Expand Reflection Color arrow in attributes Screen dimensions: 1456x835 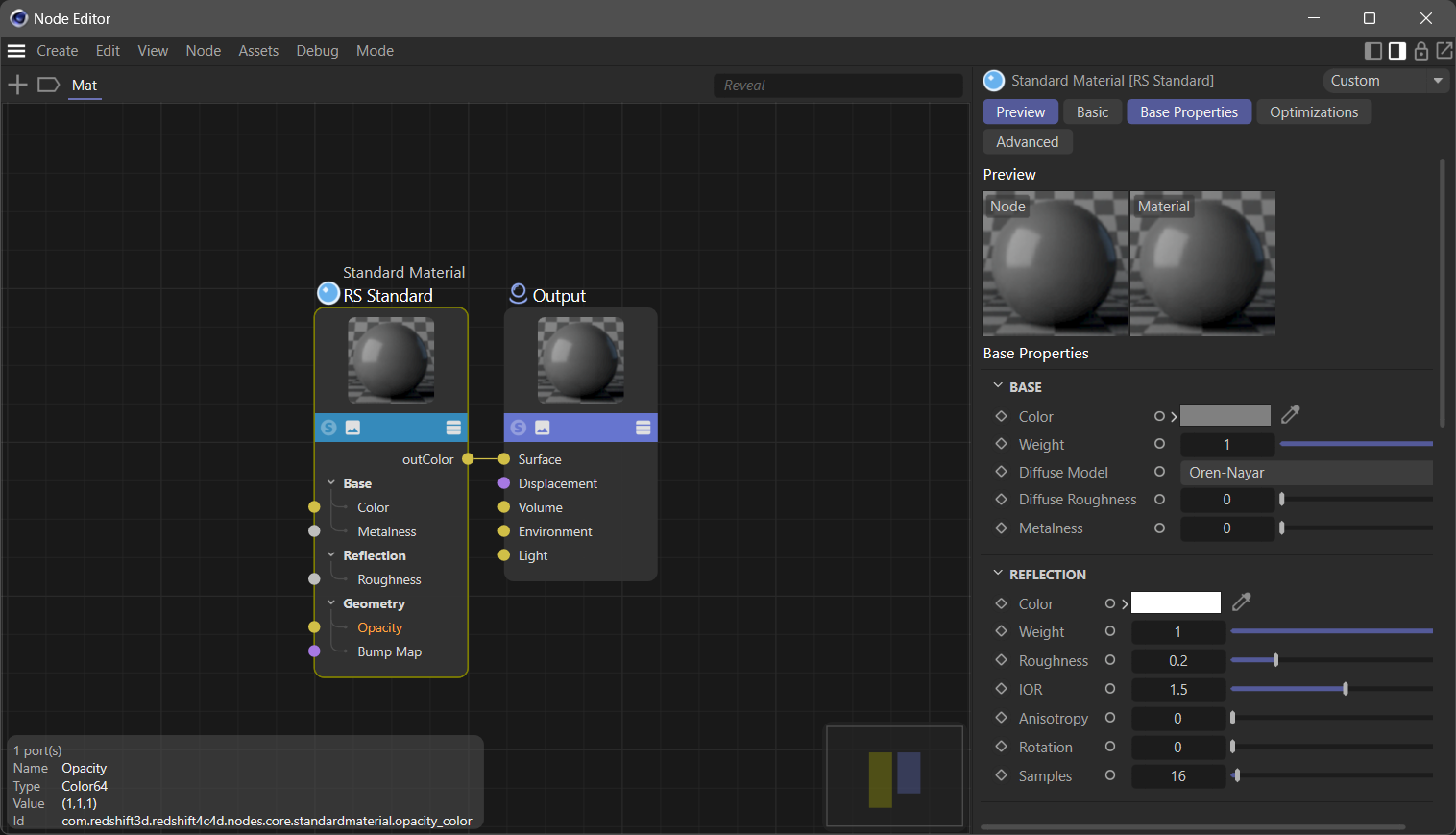point(1125,603)
